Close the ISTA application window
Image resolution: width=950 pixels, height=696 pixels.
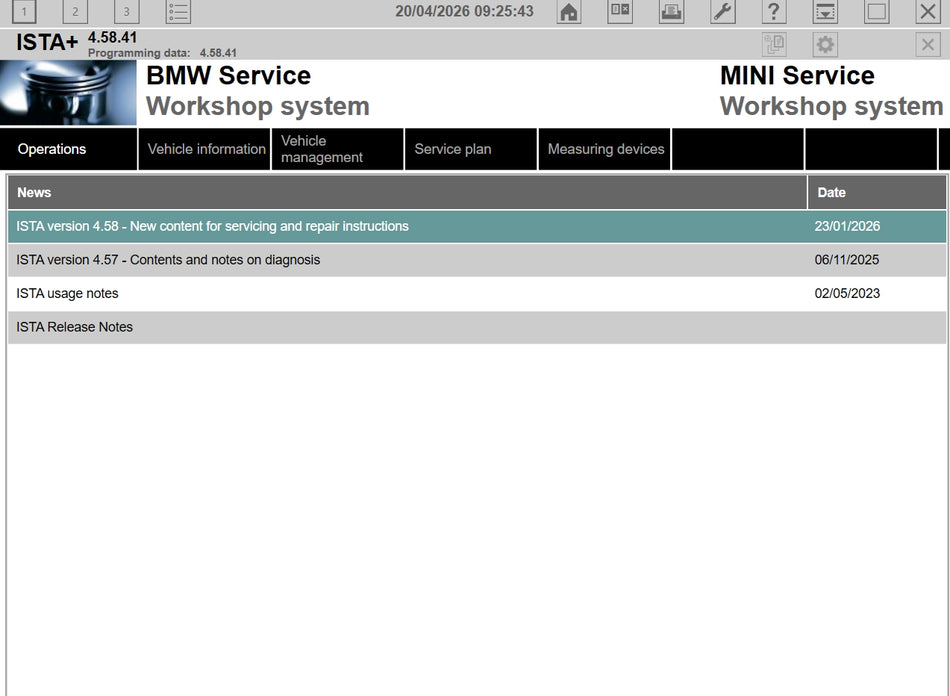pos(928,12)
